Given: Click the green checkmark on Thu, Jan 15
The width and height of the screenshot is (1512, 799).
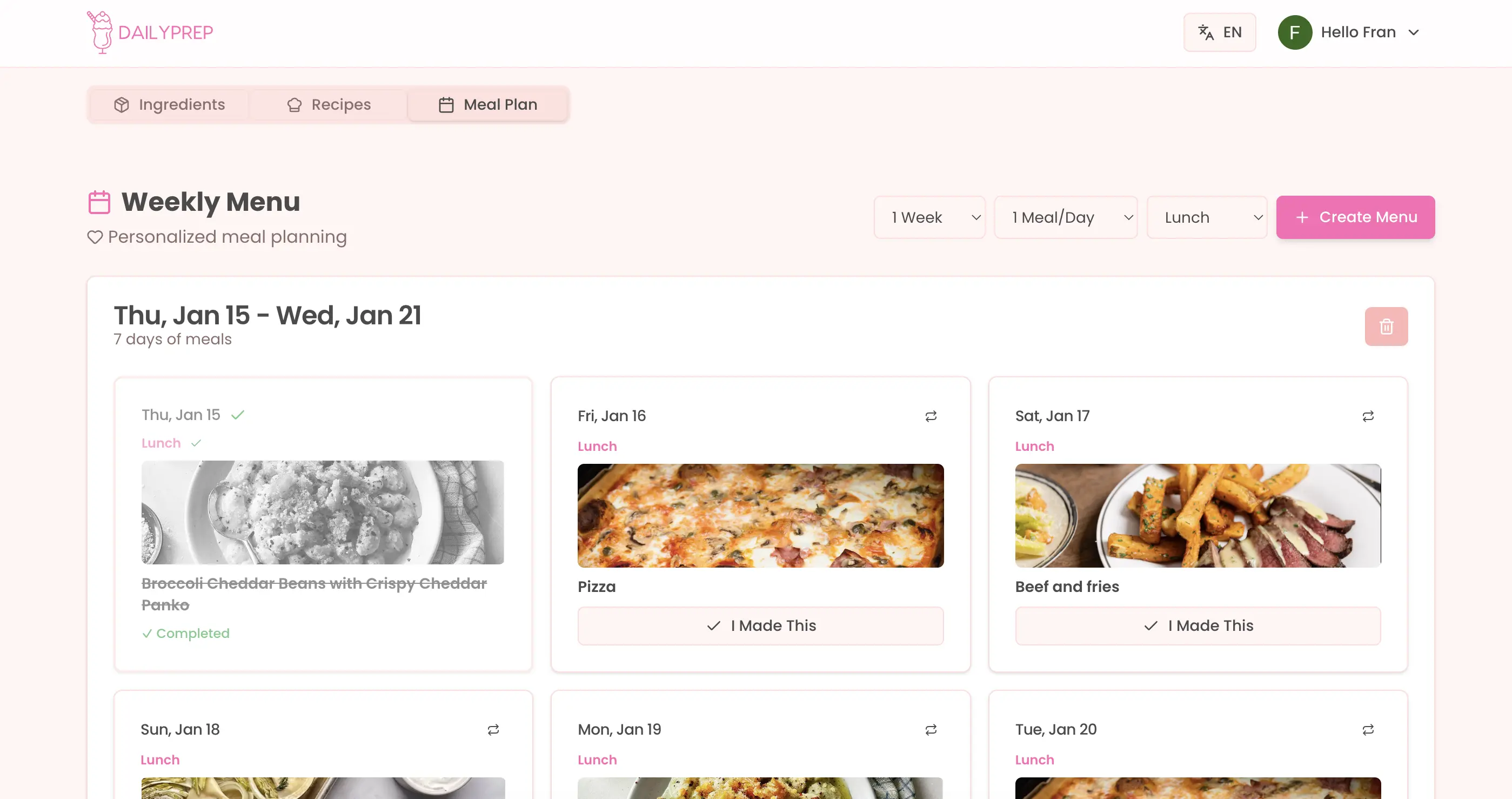Looking at the screenshot, I should tap(238, 414).
